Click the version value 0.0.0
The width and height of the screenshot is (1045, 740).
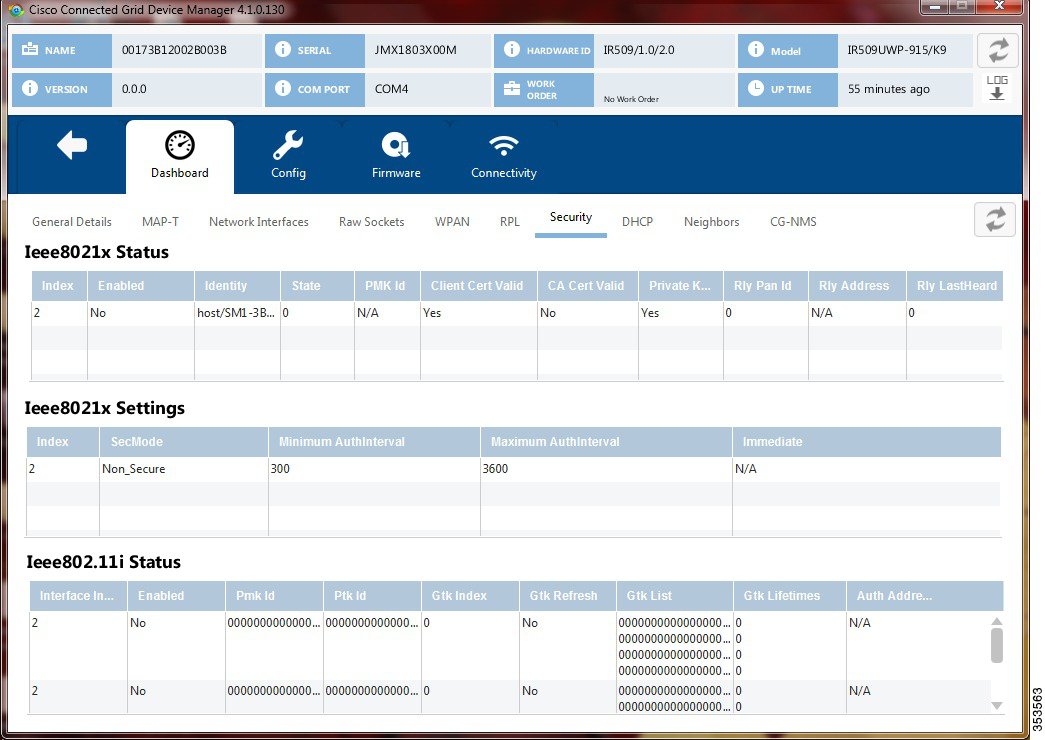click(134, 89)
